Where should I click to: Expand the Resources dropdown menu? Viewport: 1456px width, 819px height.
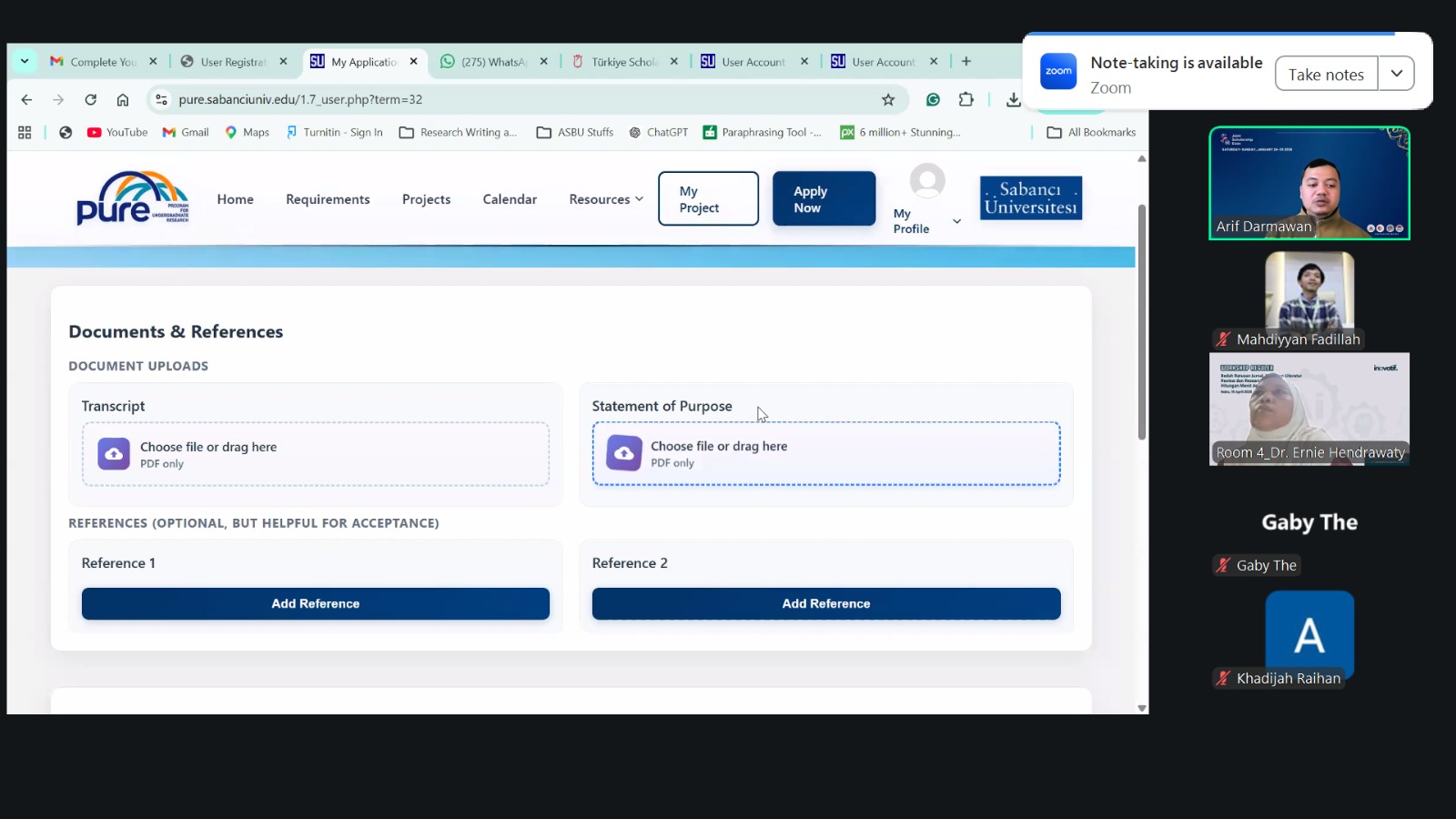pos(606,199)
